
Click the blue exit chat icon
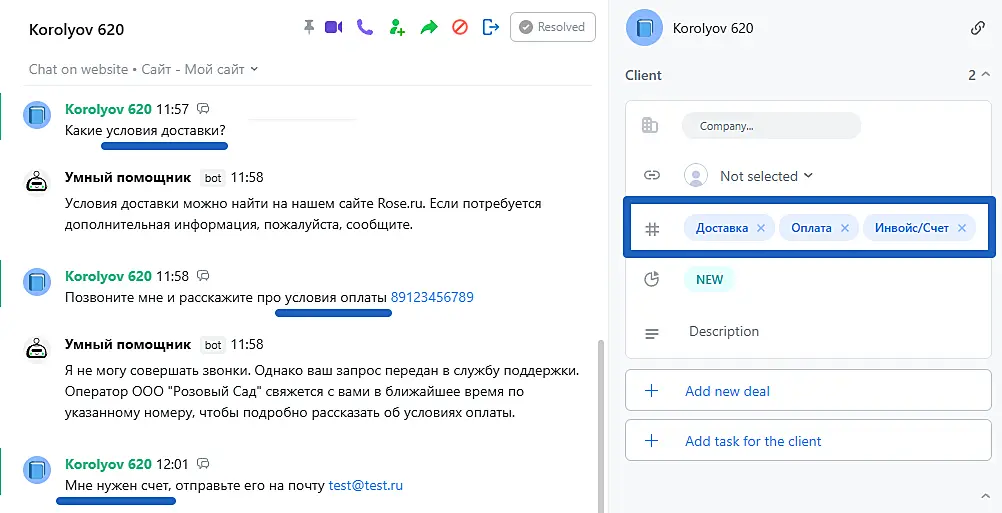(490, 28)
